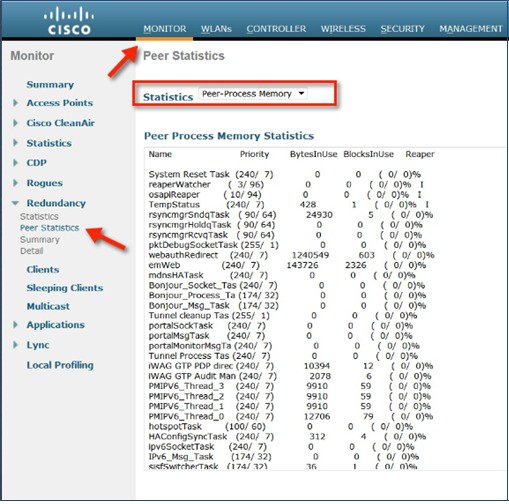Image resolution: width=509 pixels, height=504 pixels.
Task: Open the Local Profiling link
Action: click(60, 365)
